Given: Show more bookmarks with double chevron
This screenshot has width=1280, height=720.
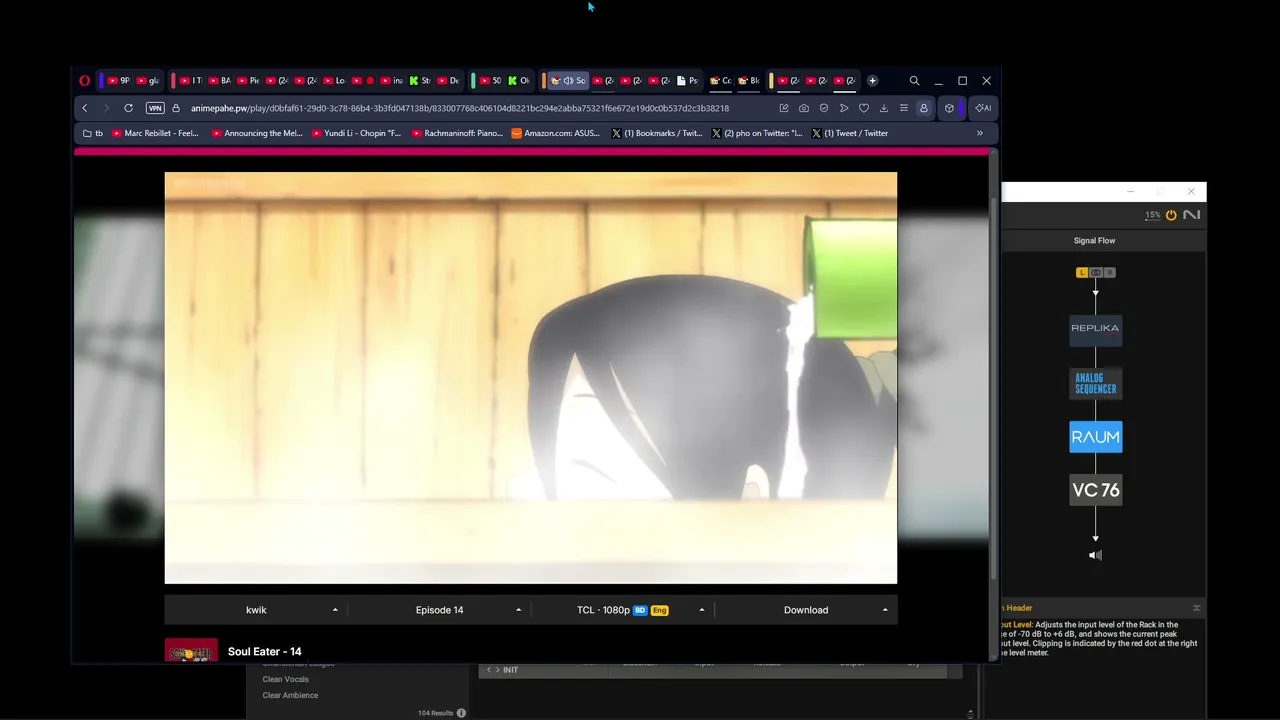Looking at the screenshot, I should pyautogui.click(x=980, y=133).
